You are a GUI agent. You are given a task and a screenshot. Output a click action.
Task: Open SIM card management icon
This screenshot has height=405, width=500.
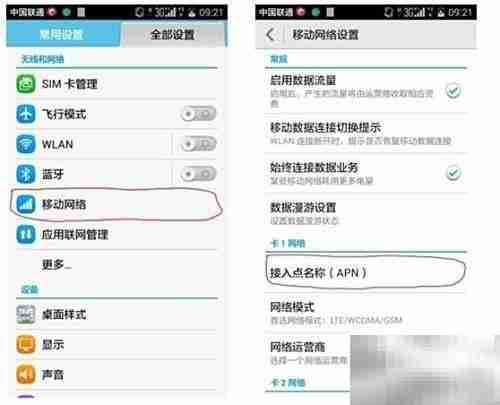(x=26, y=84)
